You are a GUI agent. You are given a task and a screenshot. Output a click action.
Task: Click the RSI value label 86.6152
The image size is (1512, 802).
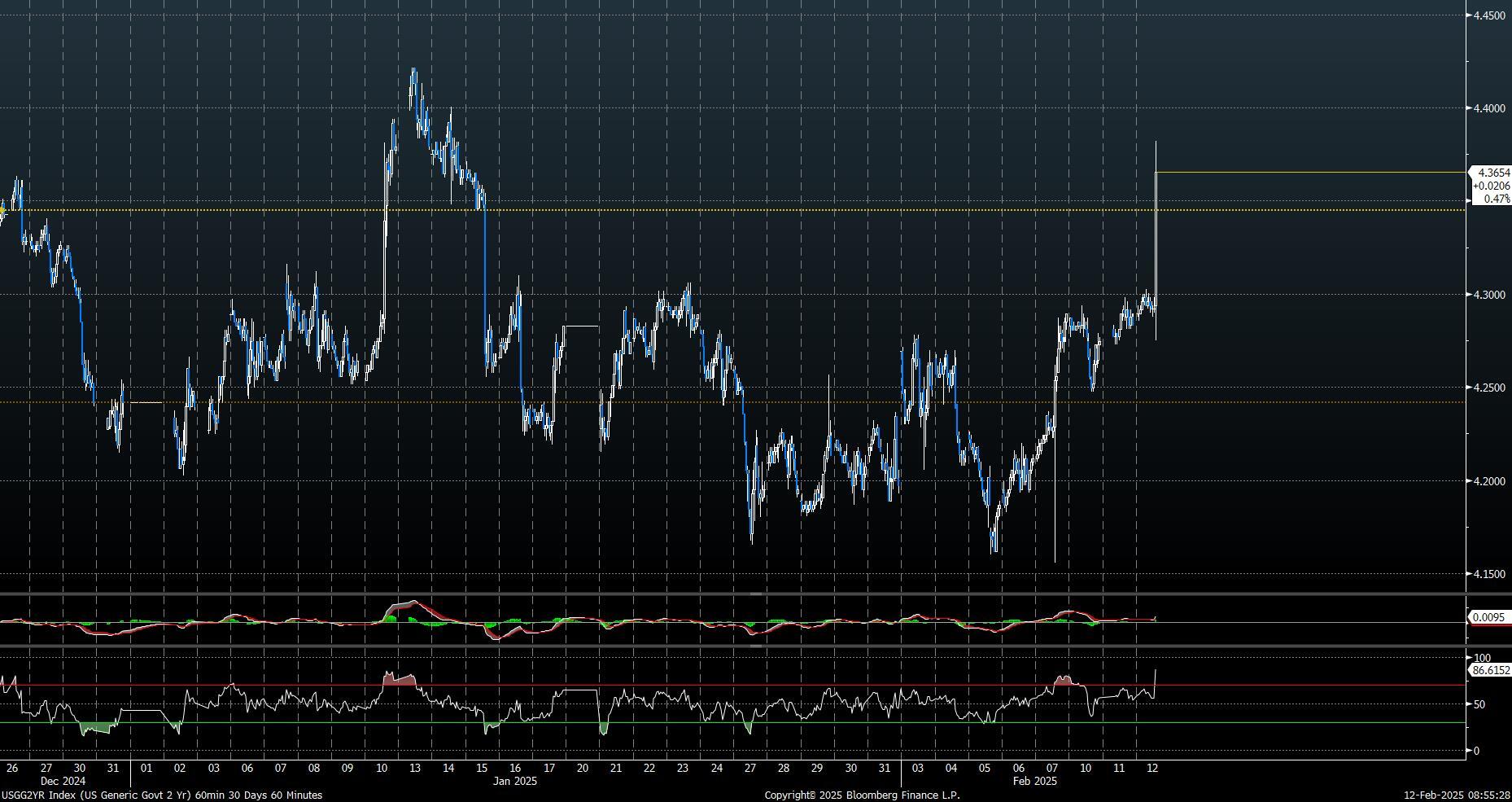(1491, 670)
